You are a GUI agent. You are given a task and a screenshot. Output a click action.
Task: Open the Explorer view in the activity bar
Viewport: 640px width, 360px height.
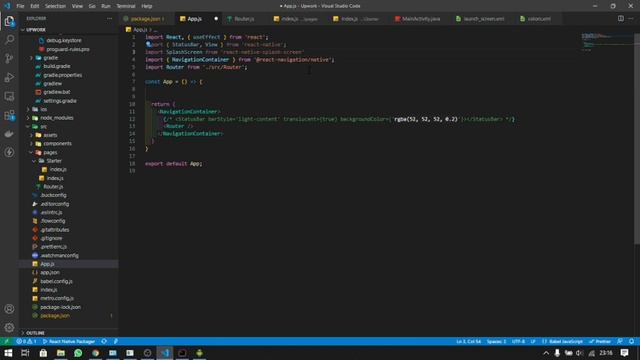(x=9, y=21)
